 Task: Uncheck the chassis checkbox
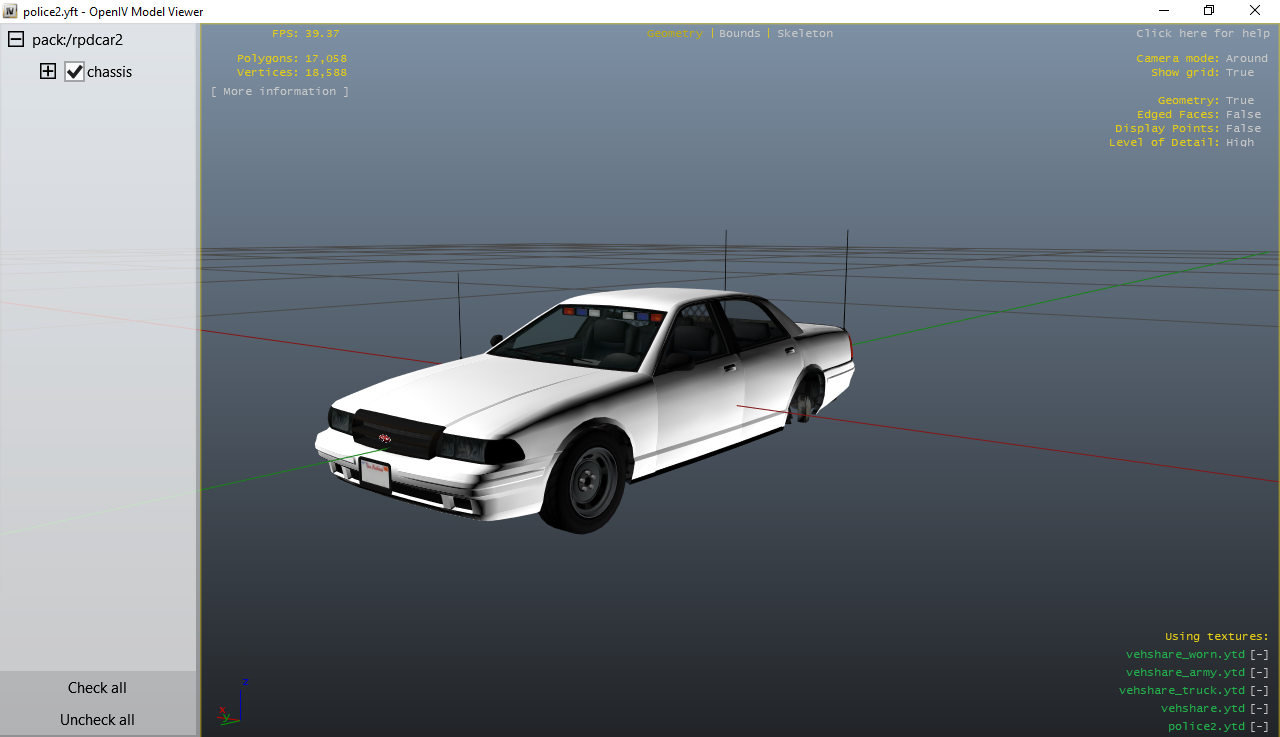(x=74, y=72)
